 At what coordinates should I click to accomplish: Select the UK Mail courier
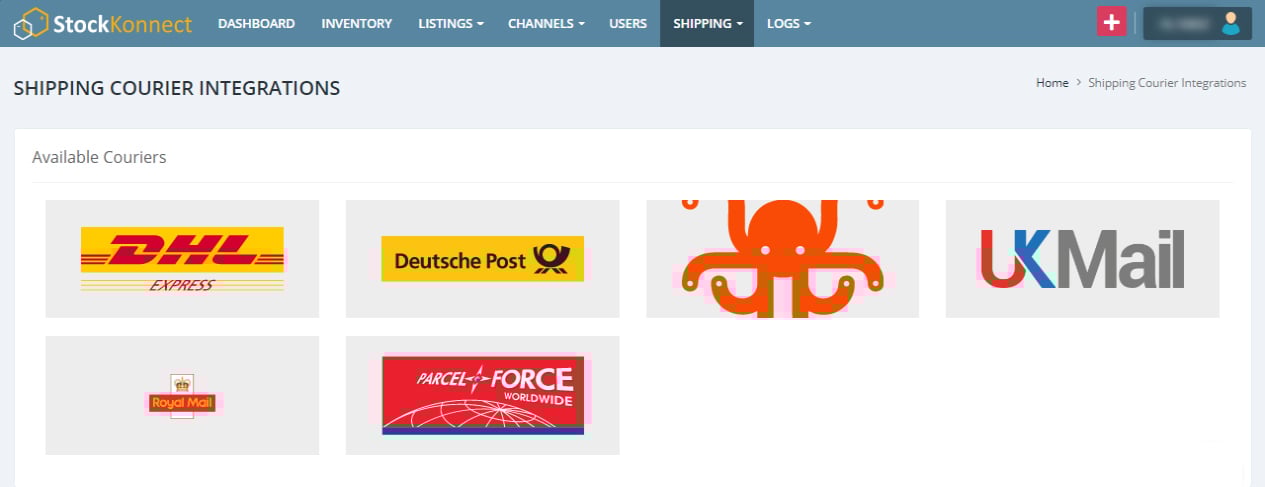[1082, 259]
